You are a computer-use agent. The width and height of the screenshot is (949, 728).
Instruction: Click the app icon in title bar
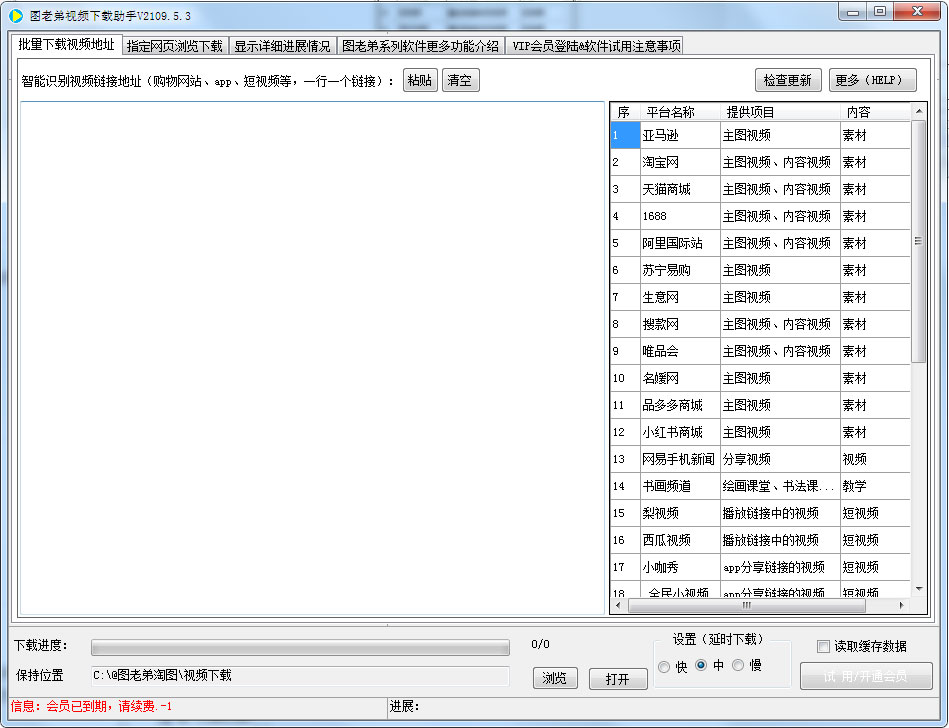(16, 16)
